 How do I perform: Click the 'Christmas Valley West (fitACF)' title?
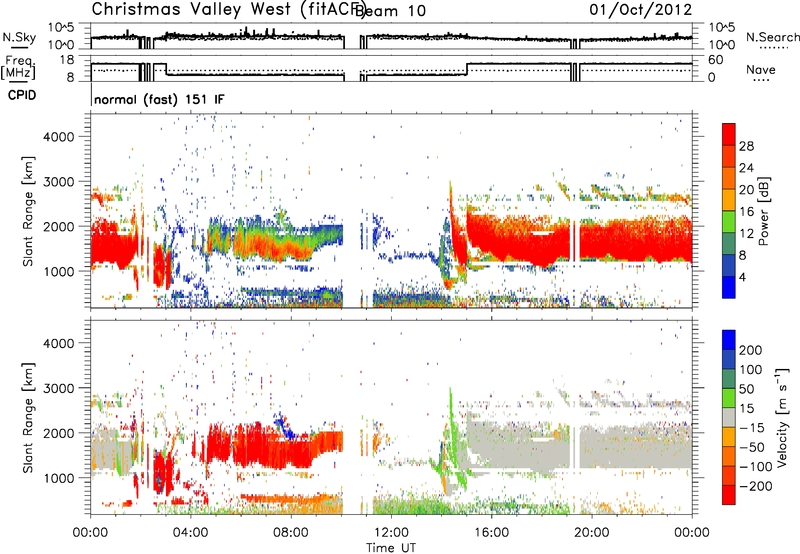coord(228,10)
